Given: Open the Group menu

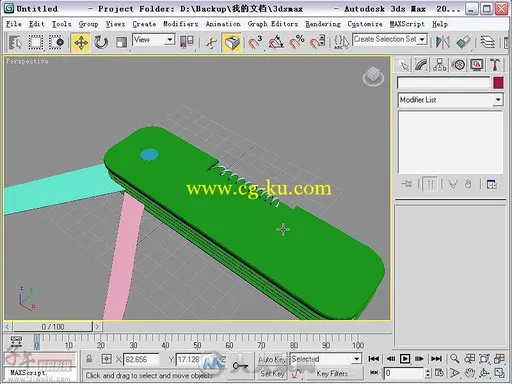Looking at the screenshot, I should pos(88,24).
